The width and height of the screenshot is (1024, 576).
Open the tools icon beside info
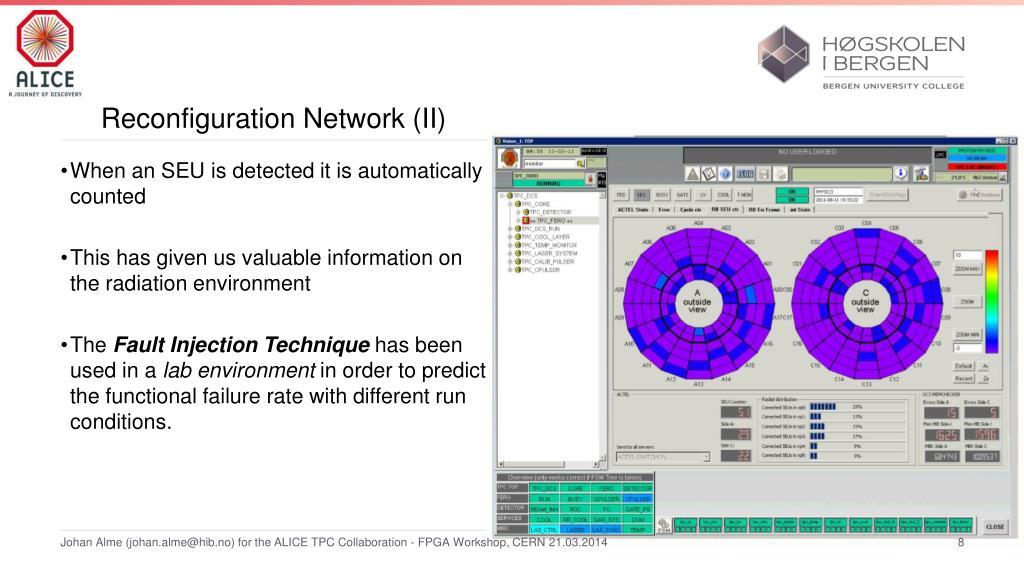pos(921,174)
